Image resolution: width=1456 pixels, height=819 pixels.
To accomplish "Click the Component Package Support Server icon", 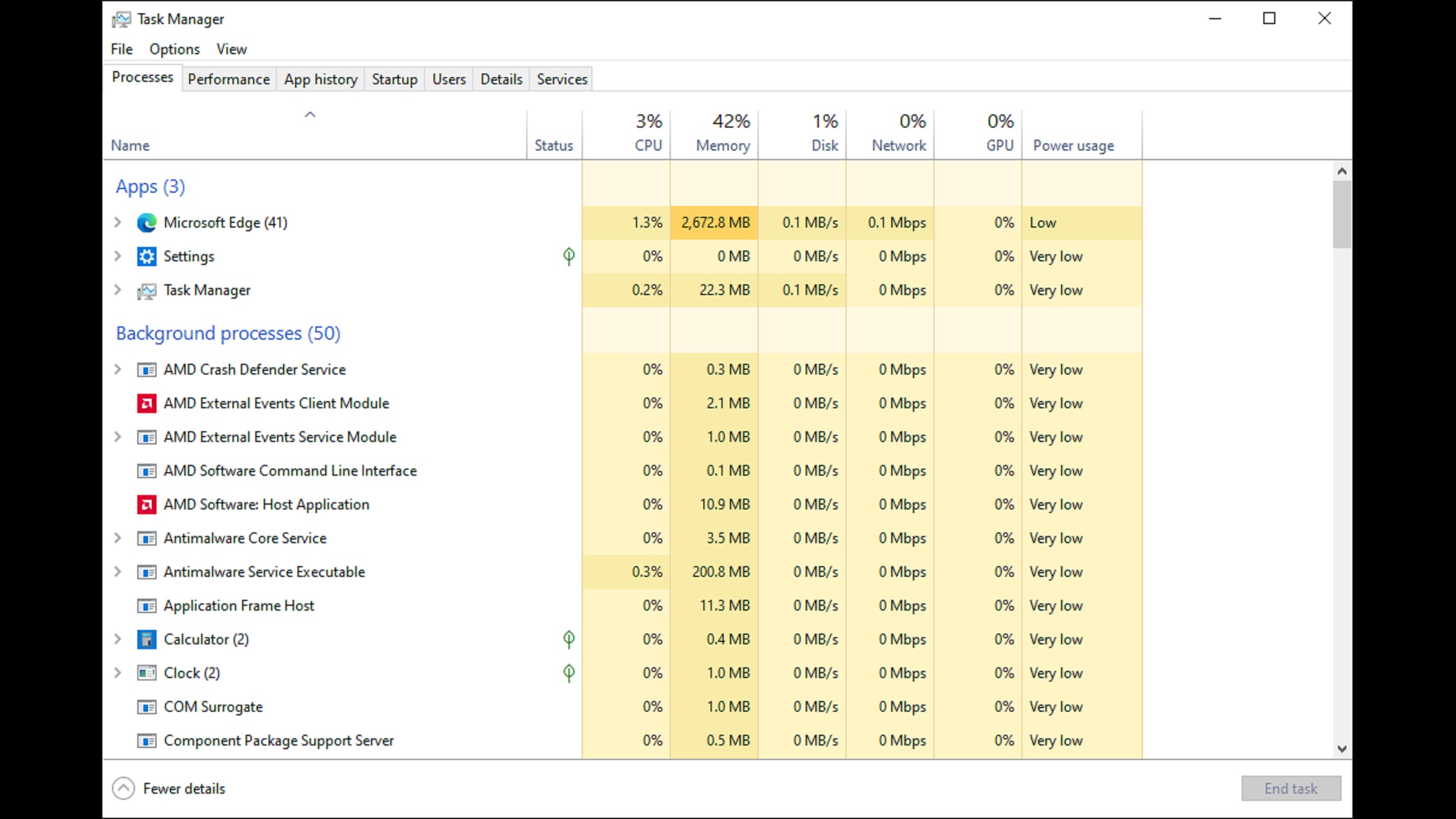I will tap(146, 741).
